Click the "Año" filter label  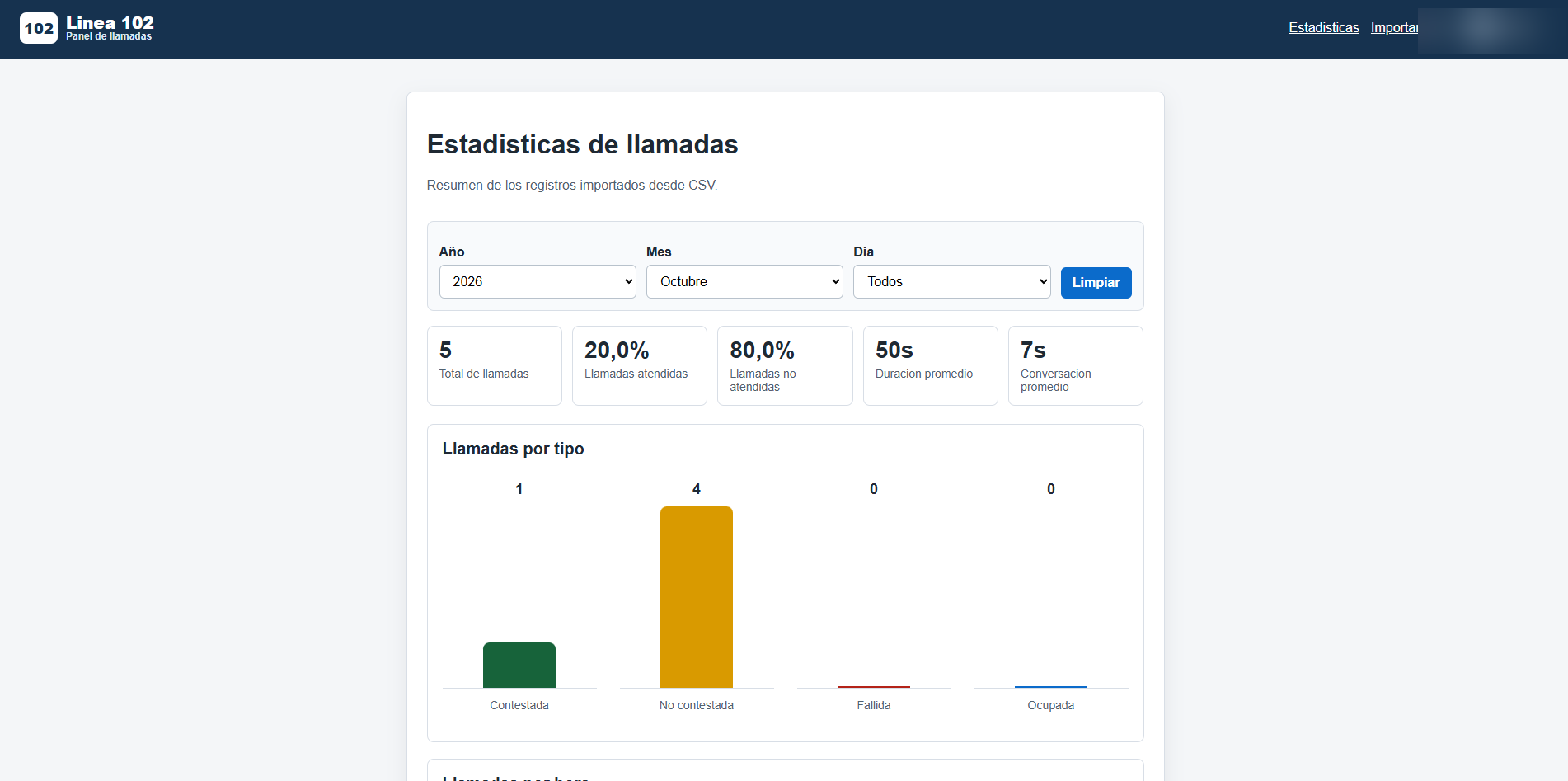pos(452,252)
